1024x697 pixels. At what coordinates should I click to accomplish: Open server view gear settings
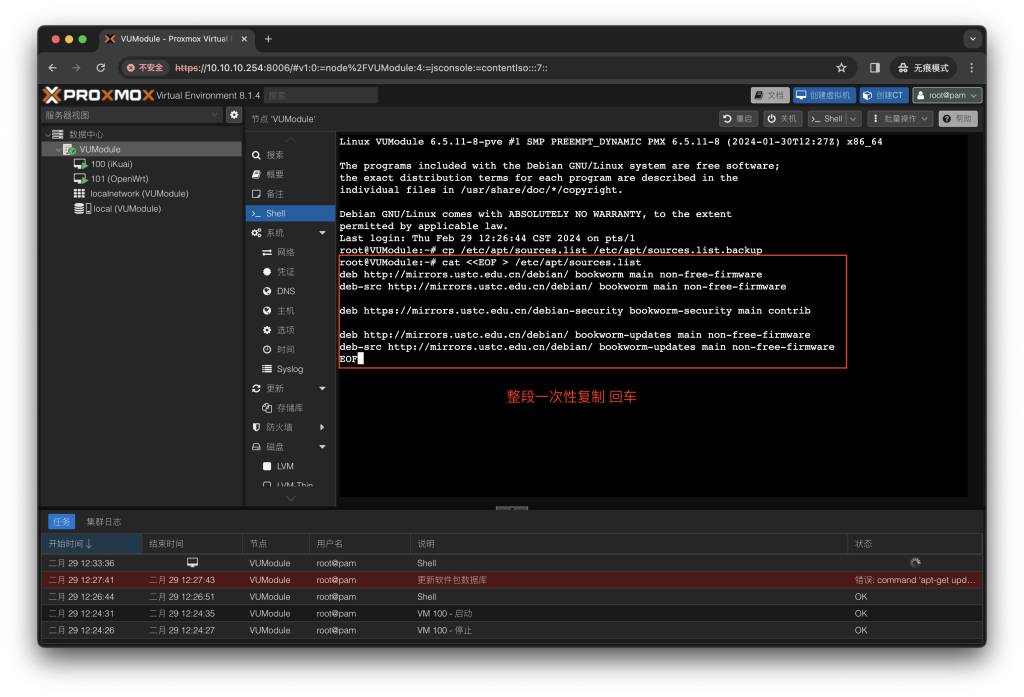(234, 115)
